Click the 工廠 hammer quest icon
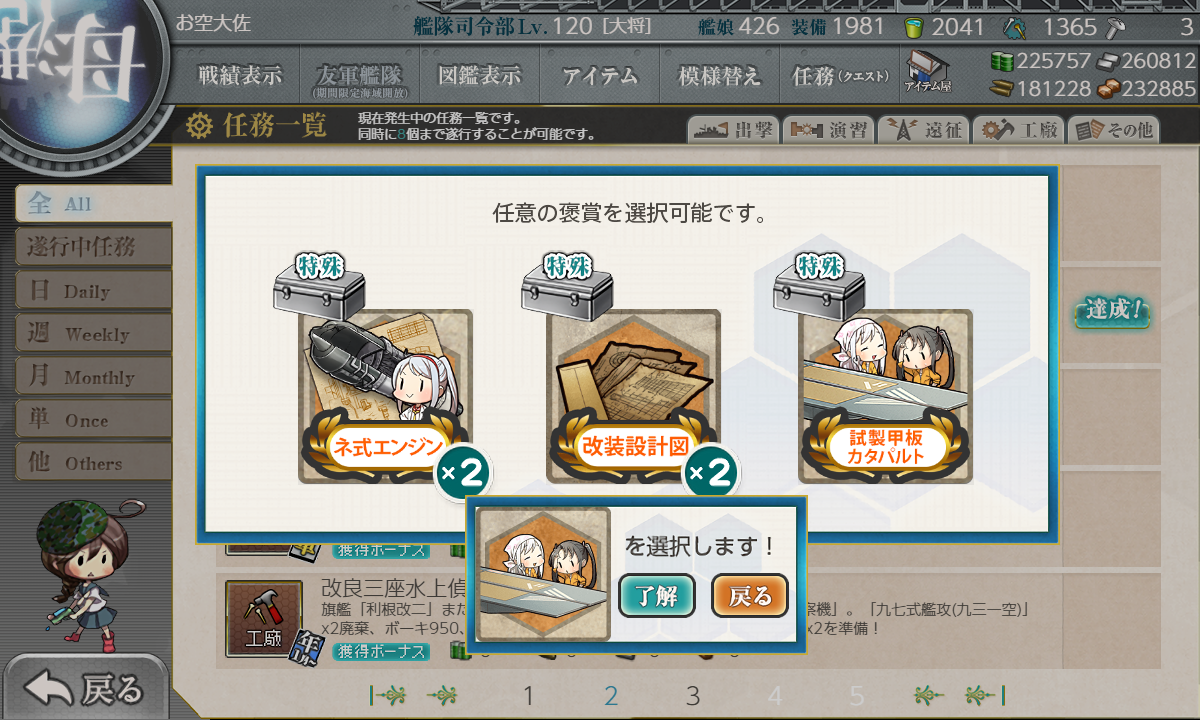Screen dimensions: 1200x720 pyautogui.click(x=263, y=618)
